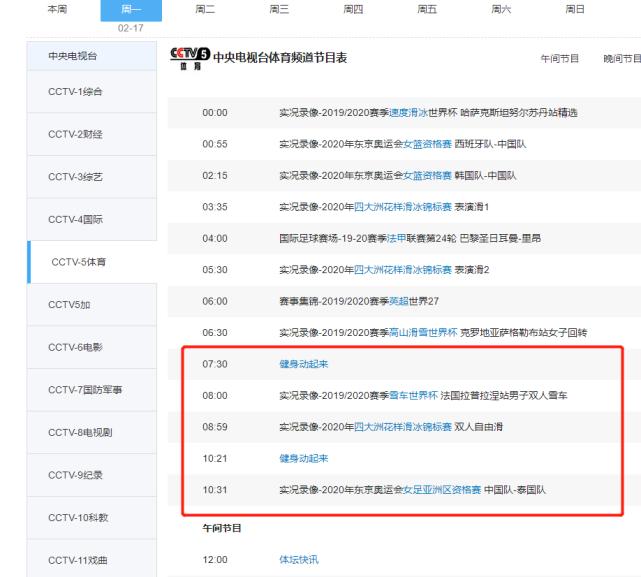Click the 00:00 time cell
This screenshot has width=641, height=577.
pos(215,112)
